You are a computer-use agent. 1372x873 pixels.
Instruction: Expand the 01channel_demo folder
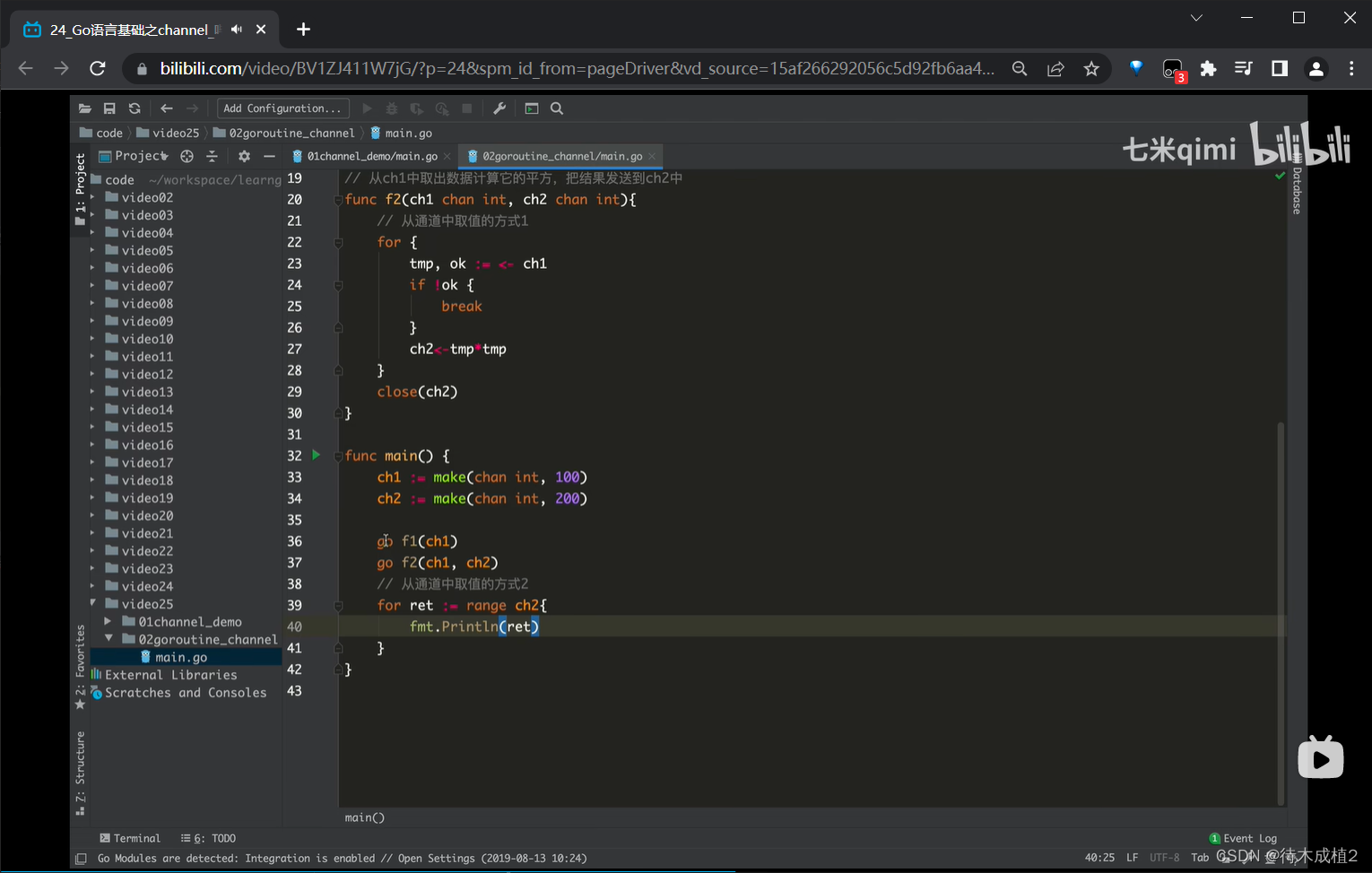click(x=109, y=621)
